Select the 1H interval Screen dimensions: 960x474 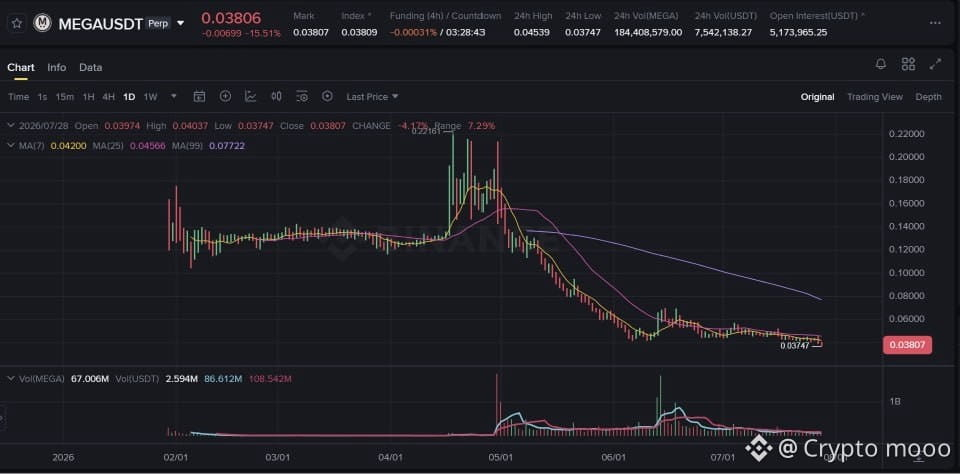(89, 97)
